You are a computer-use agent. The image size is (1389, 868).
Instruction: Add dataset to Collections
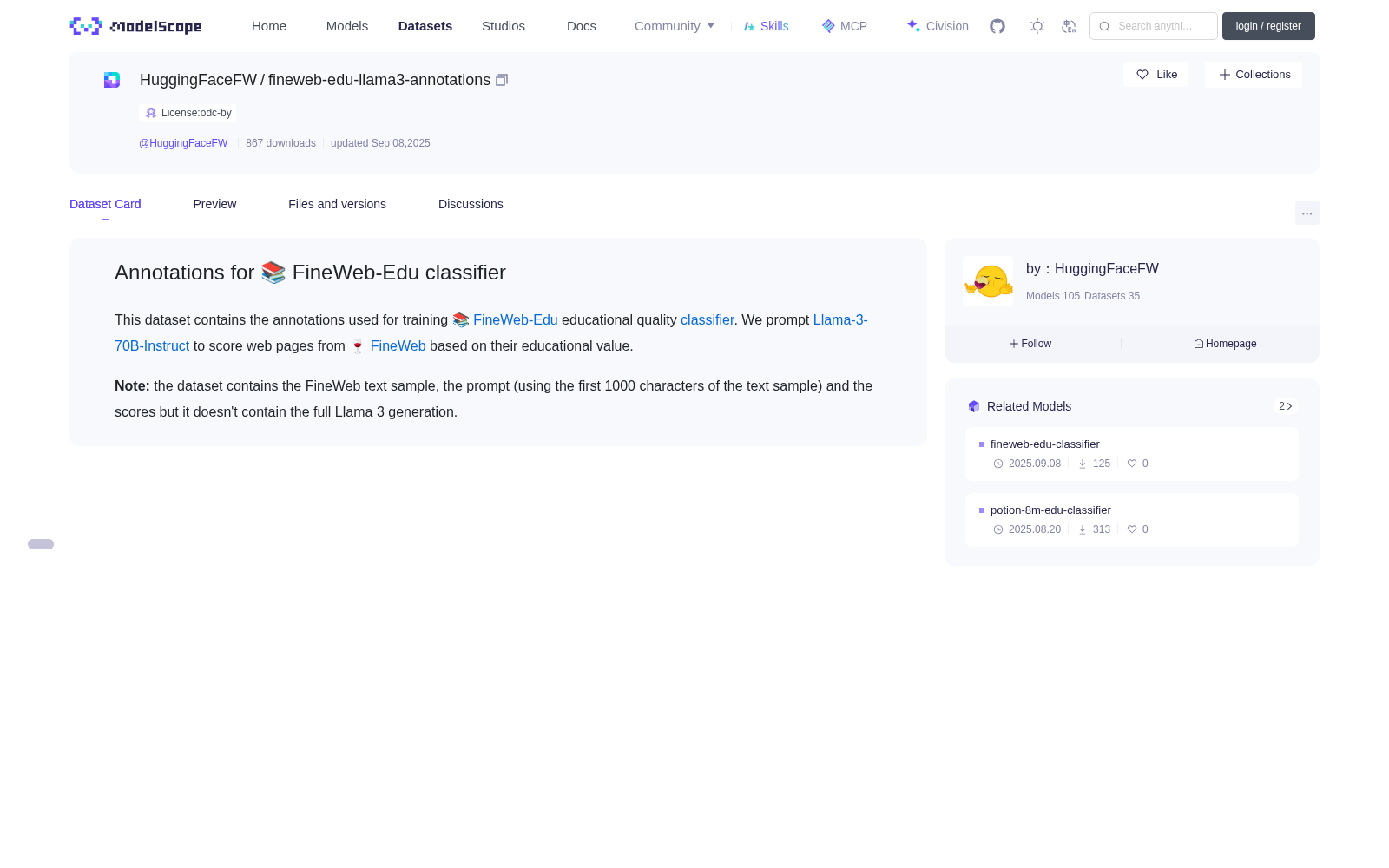coord(1254,75)
